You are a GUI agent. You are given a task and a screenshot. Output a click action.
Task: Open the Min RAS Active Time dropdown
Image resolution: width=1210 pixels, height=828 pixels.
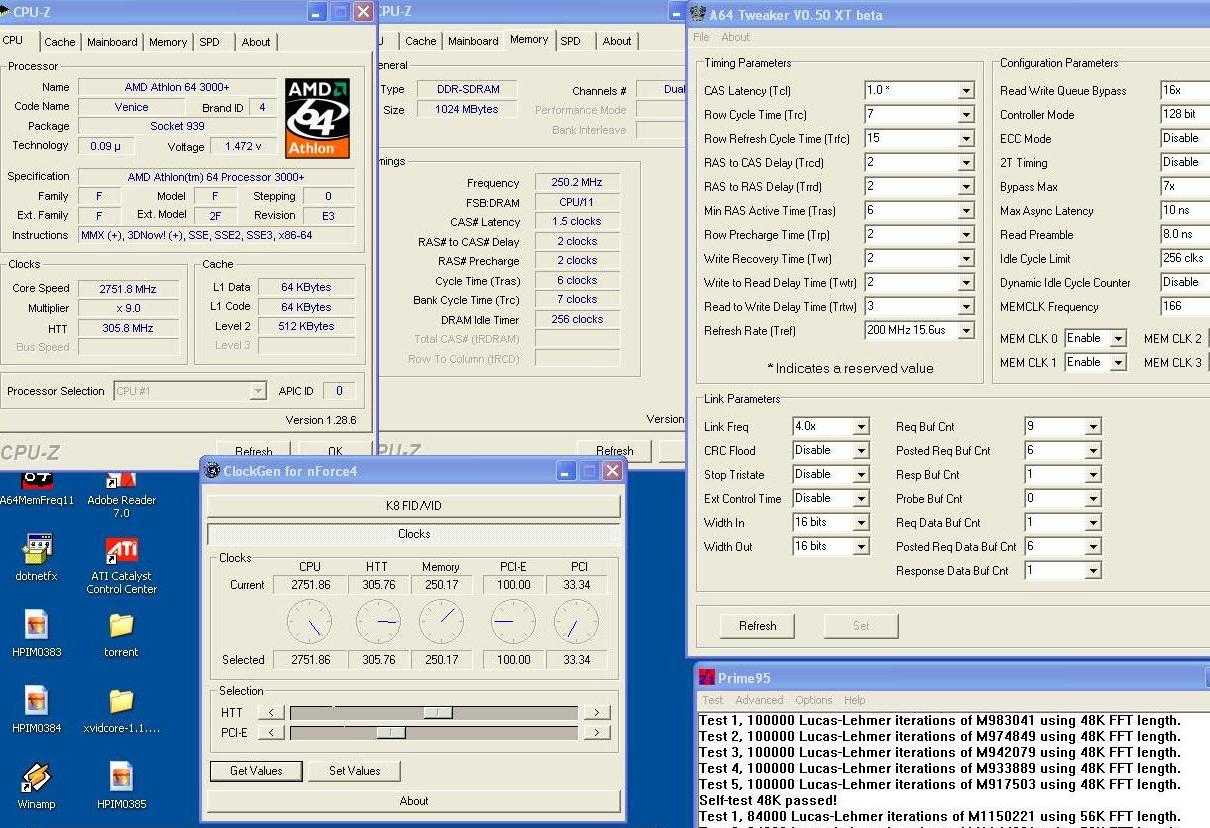pos(966,211)
